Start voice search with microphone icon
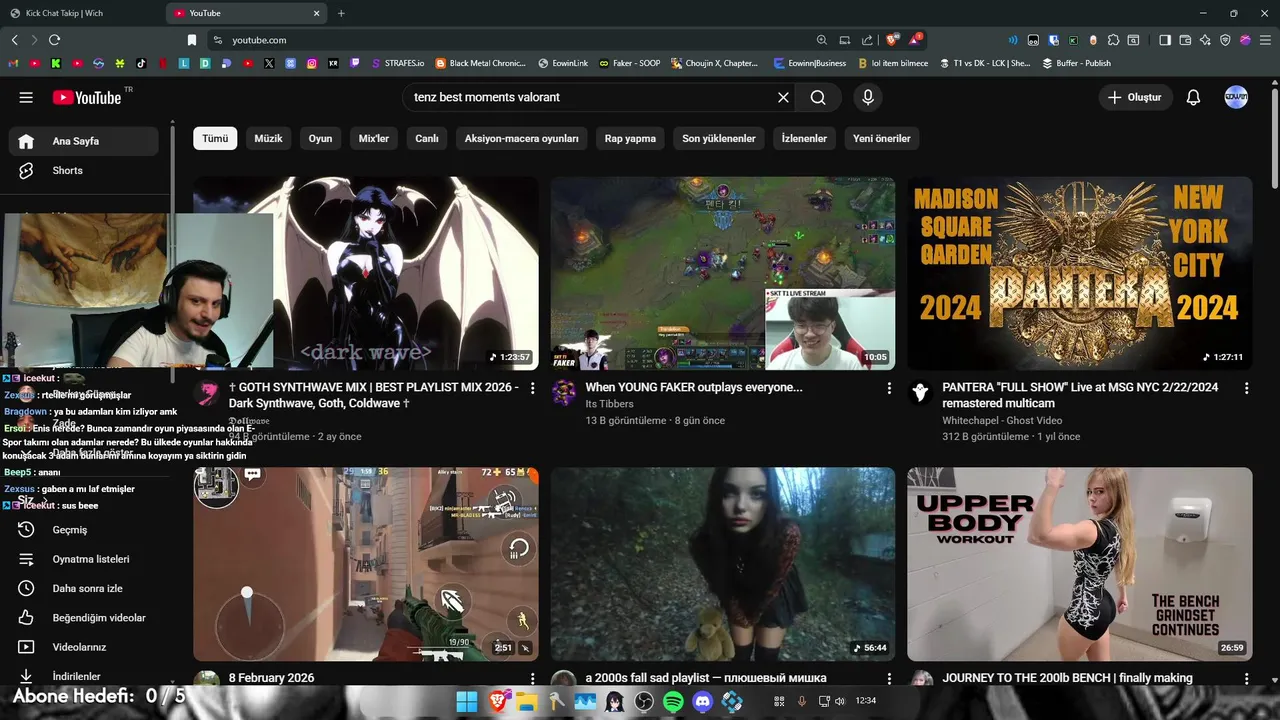The image size is (1280, 720). point(868,97)
